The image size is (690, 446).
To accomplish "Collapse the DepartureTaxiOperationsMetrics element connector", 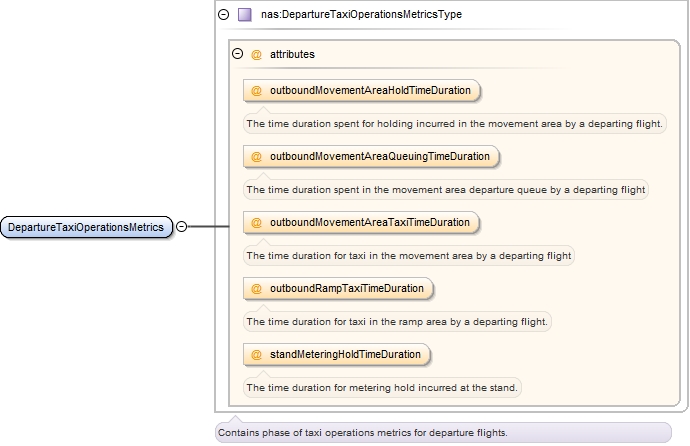I will click(x=181, y=227).
